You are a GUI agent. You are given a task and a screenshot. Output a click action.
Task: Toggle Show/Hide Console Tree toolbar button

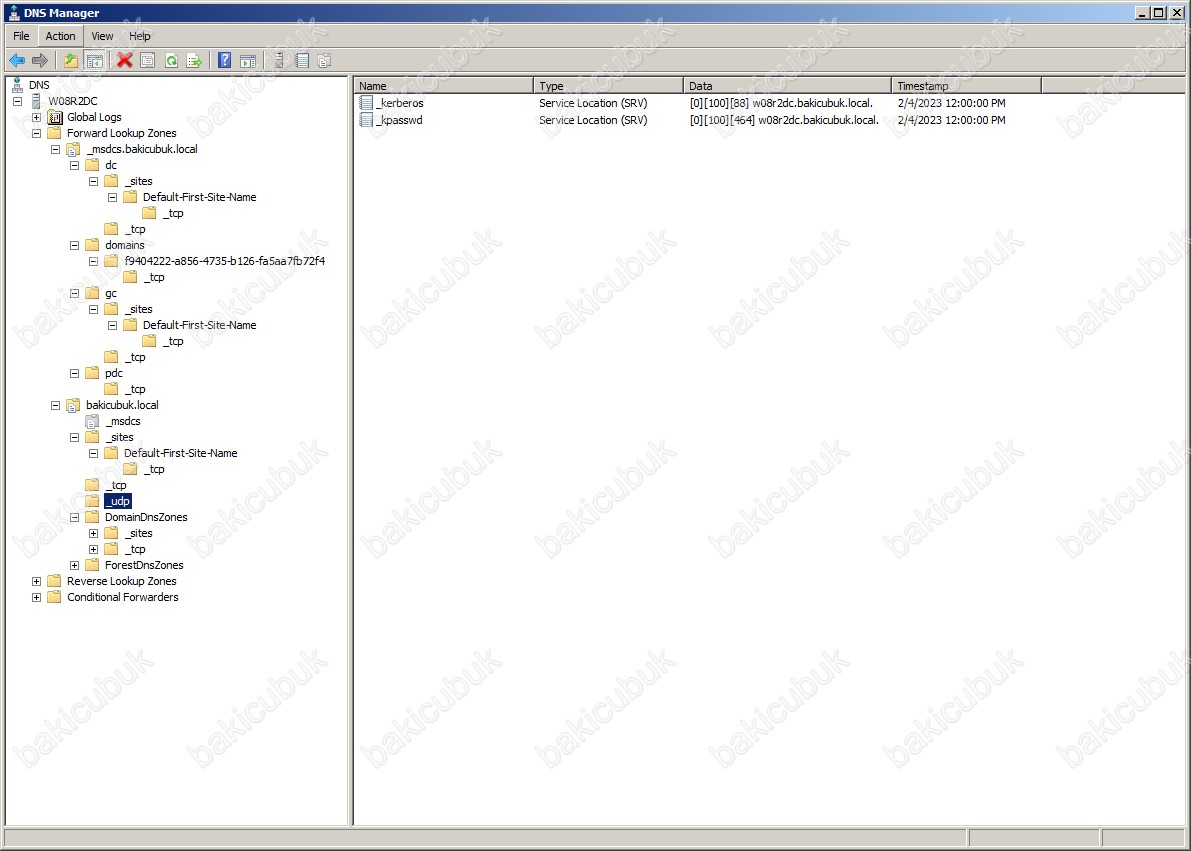pyautogui.click(x=94, y=61)
